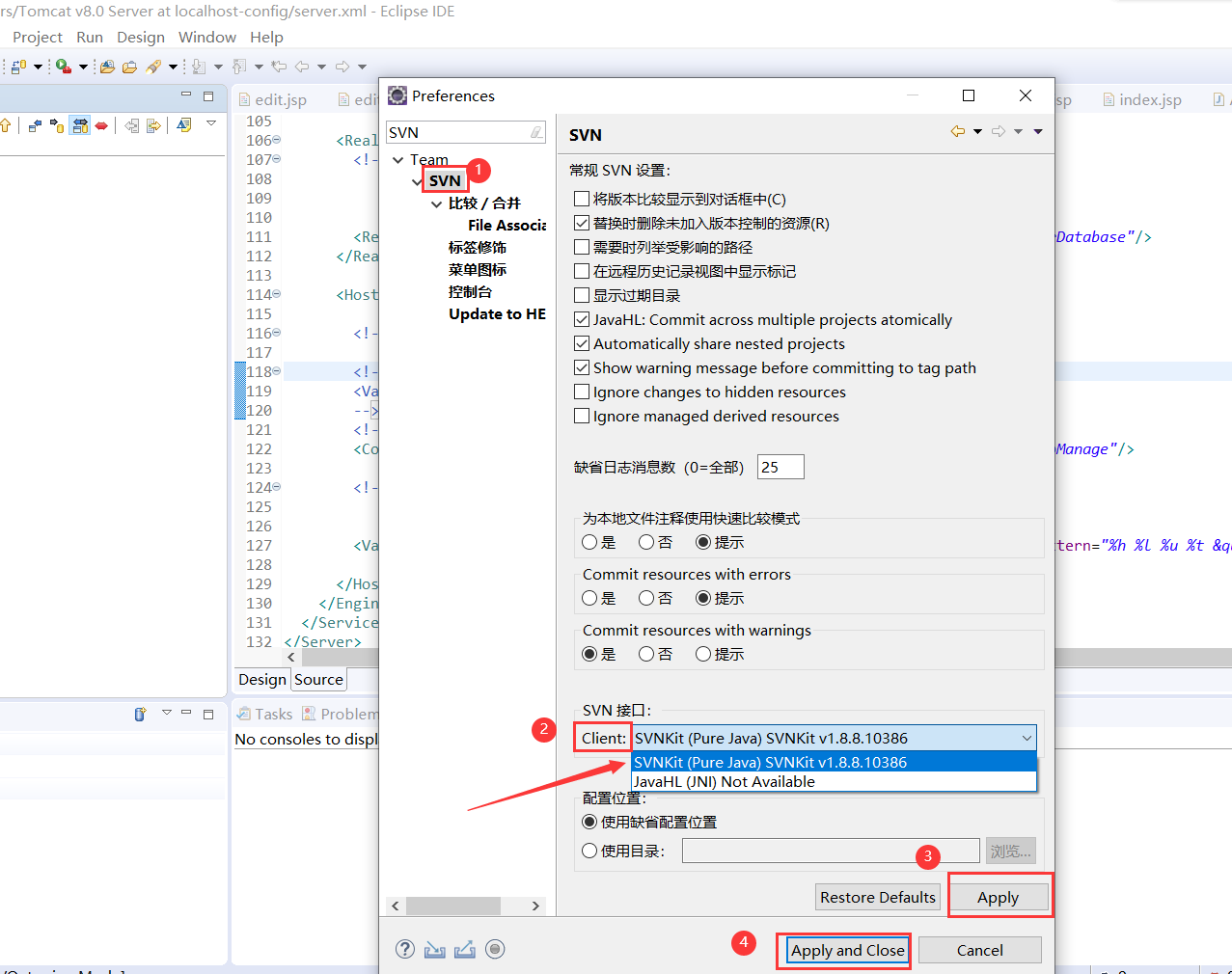Click the Open Type toolbar icon

pyautogui.click(x=107, y=67)
